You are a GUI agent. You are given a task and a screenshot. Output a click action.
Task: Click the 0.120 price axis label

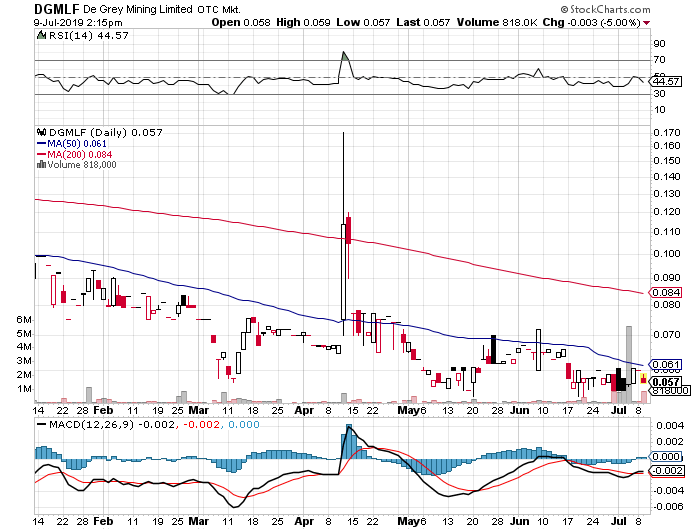pos(667,212)
